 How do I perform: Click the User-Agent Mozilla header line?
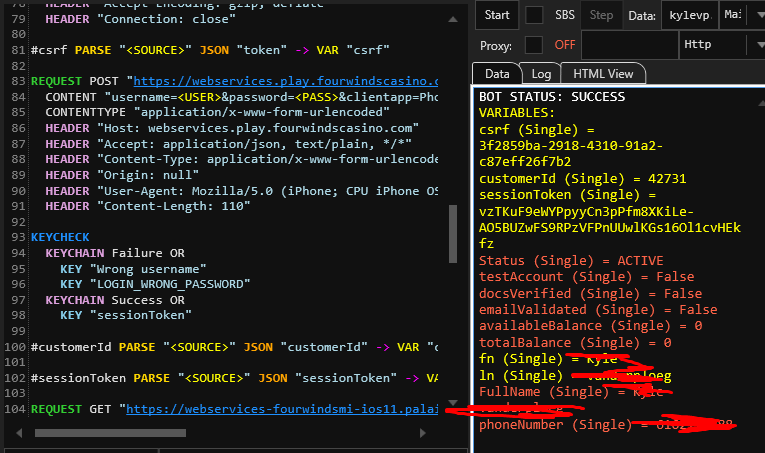pyautogui.click(x=242, y=191)
